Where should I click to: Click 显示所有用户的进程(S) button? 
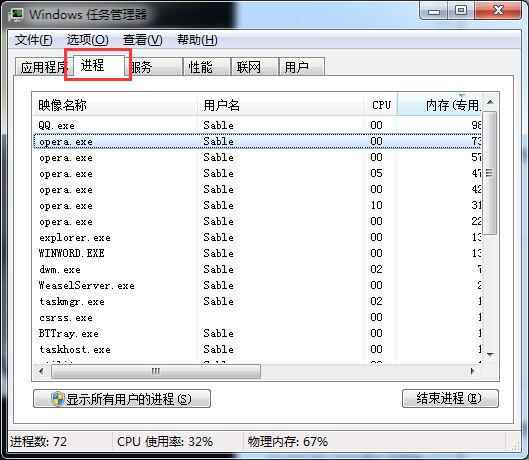[122, 399]
